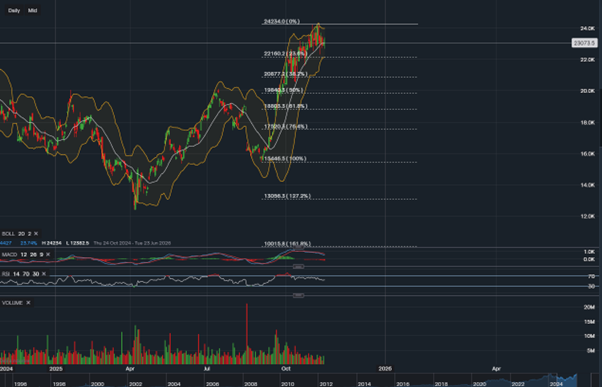The height and width of the screenshot is (387, 602).
Task: Jump to 2008 in the history navigator
Action: pyautogui.click(x=250, y=384)
